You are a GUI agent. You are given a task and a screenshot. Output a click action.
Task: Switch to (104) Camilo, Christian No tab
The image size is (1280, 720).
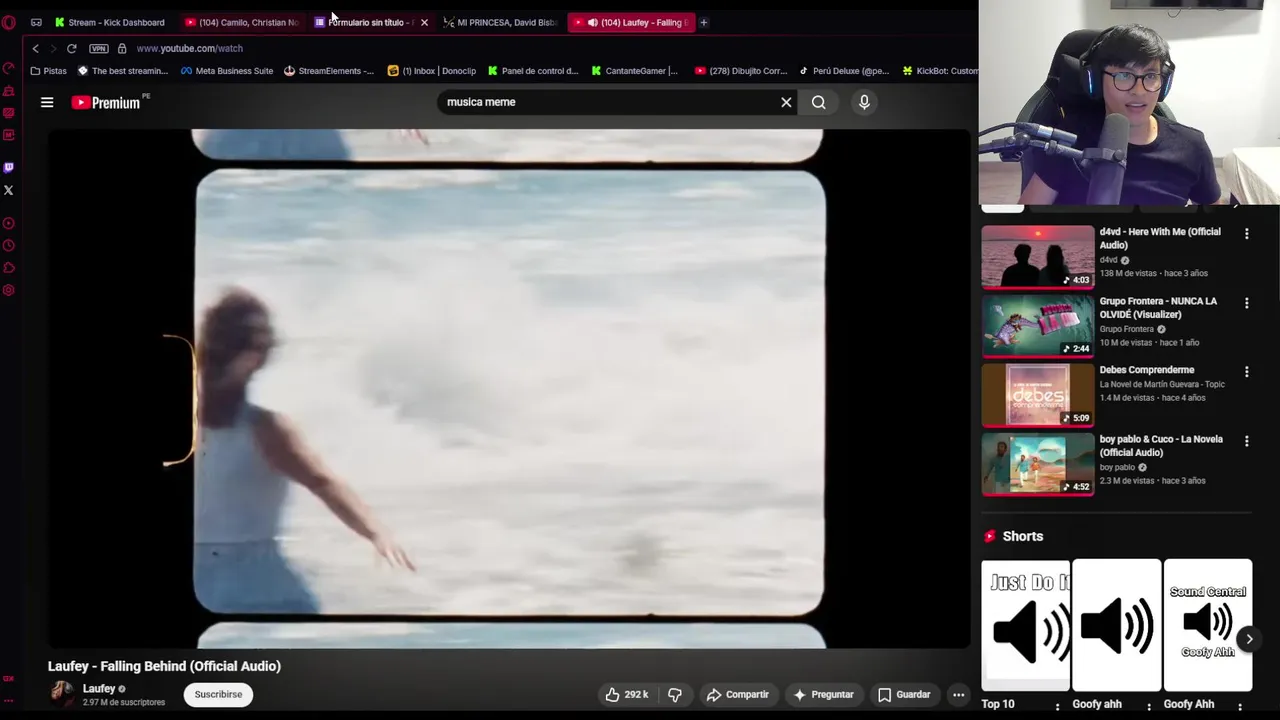(x=241, y=22)
